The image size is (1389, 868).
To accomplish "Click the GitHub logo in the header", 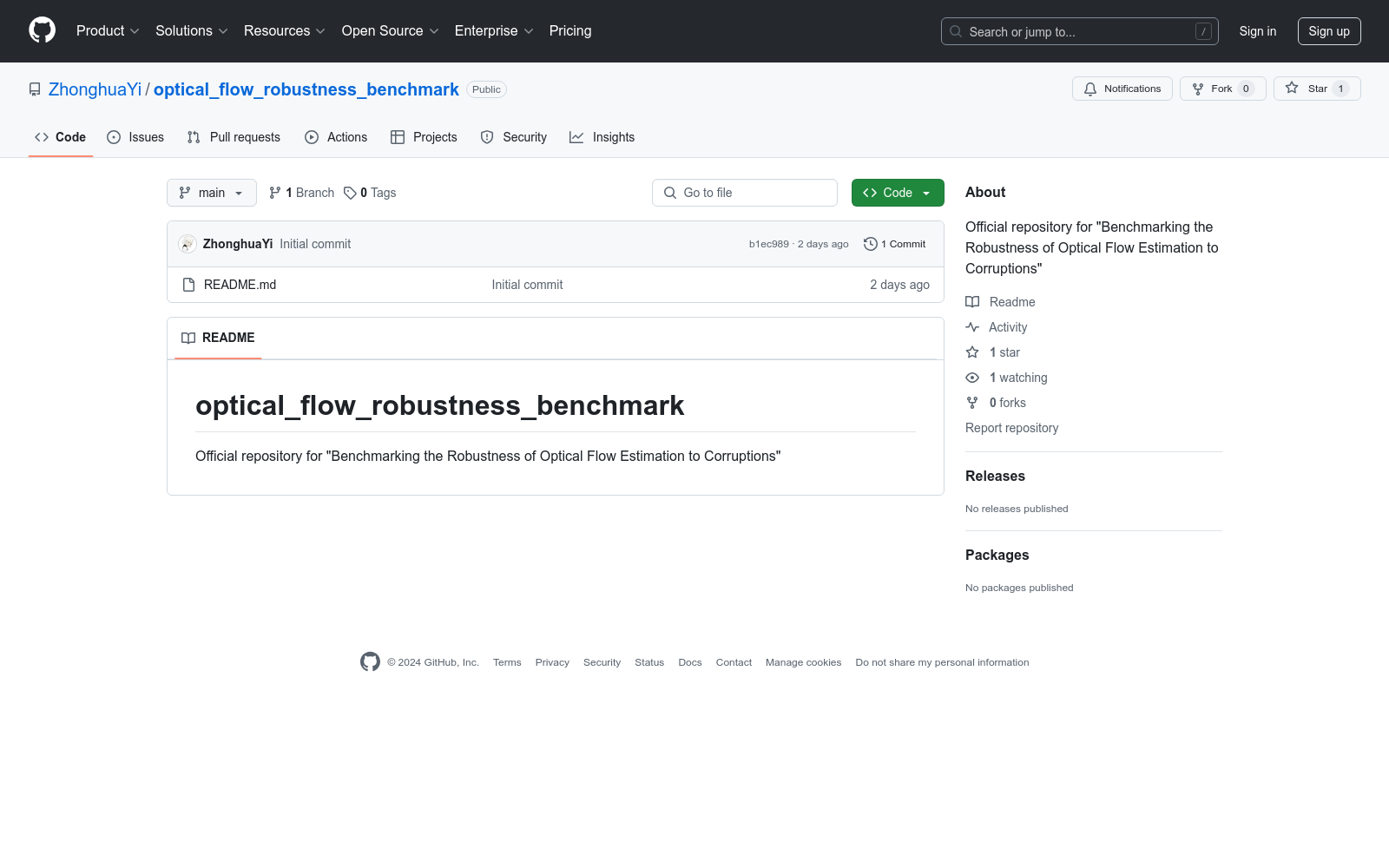I will 42,30.
